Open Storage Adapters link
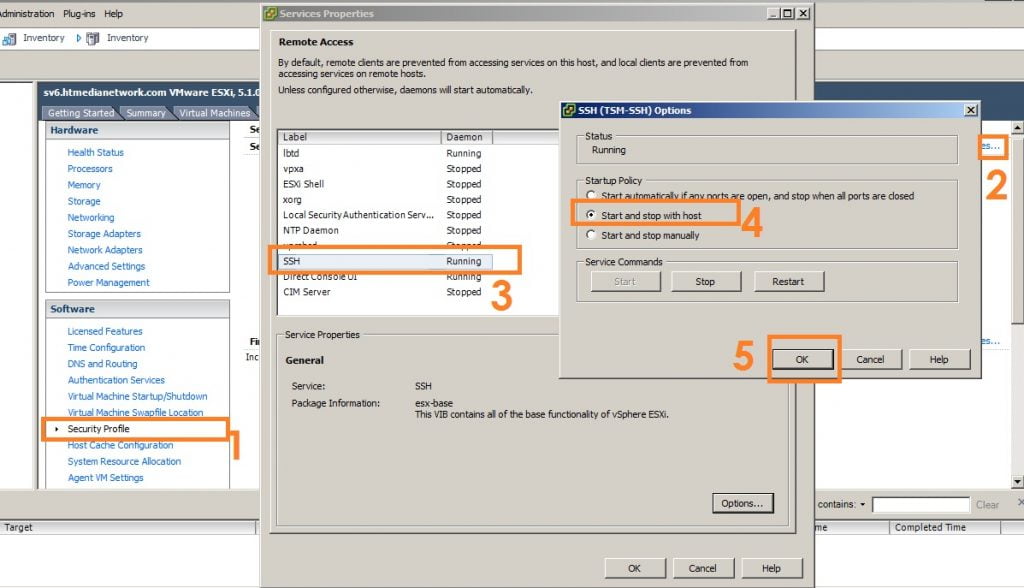The height and width of the screenshot is (588, 1024). click(x=104, y=234)
